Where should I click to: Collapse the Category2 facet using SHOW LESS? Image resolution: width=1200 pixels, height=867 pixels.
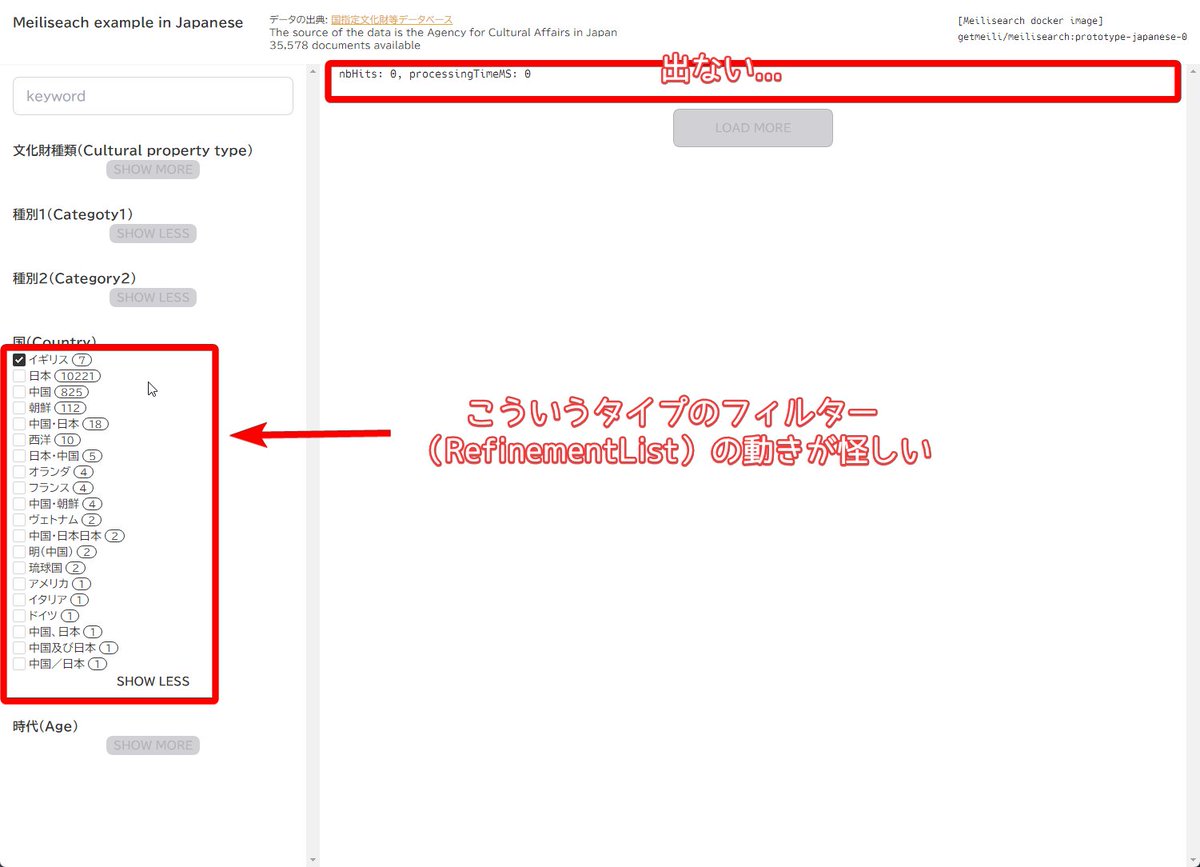click(x=152, y=297)
